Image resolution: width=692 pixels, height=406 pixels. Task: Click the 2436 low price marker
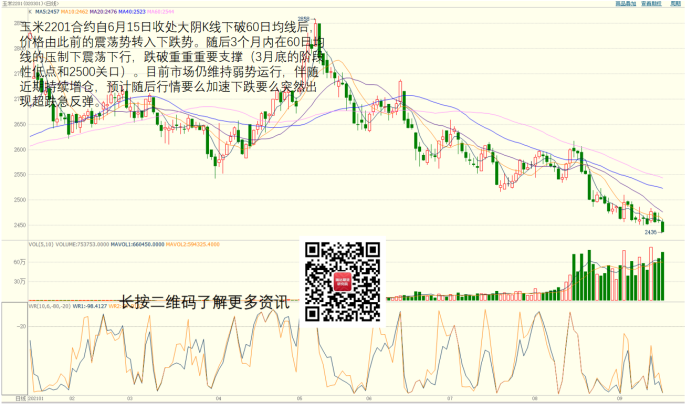(650, 231)
